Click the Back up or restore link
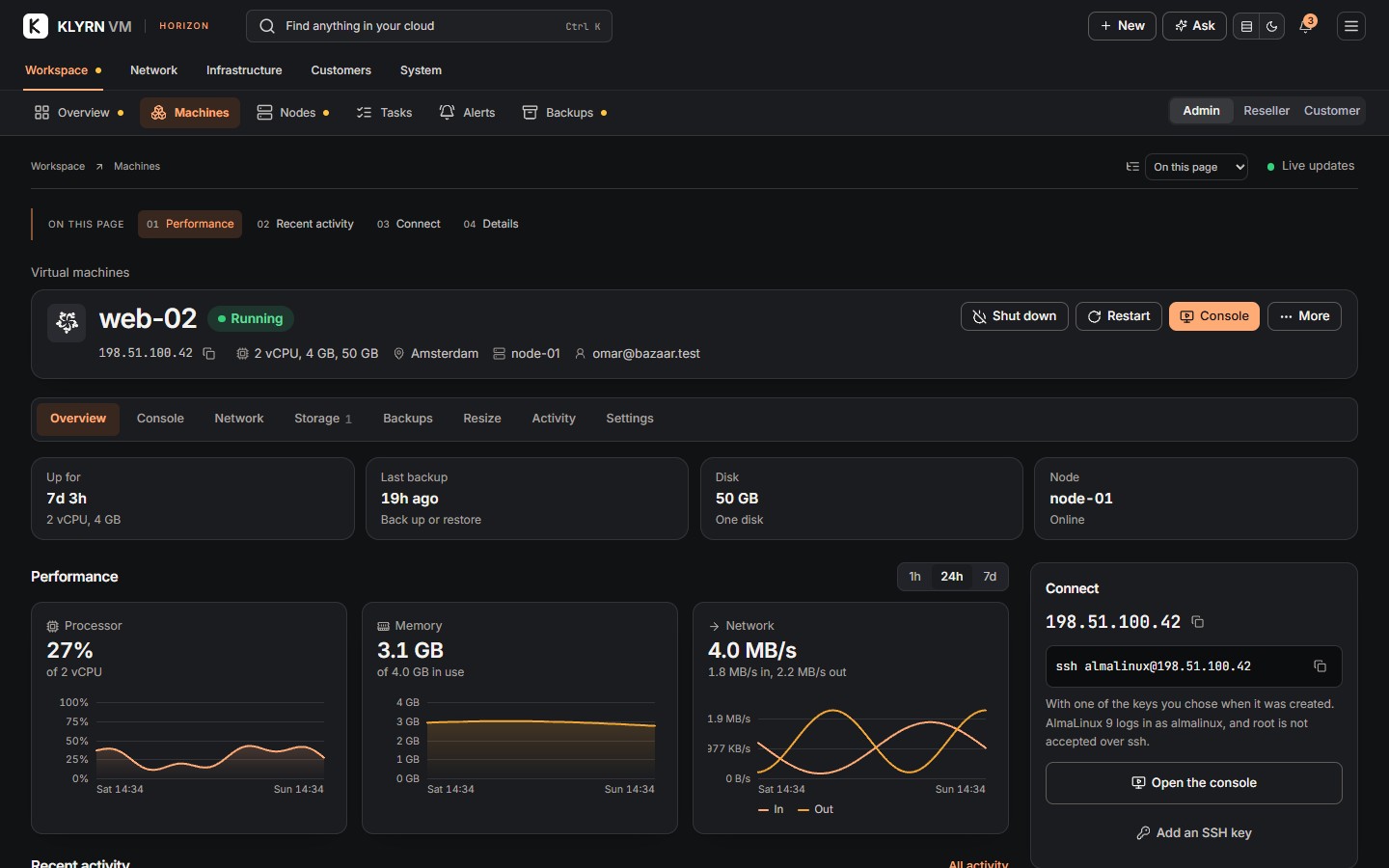The height and width of the screenshot is (868, 1389). pos(430,520)
